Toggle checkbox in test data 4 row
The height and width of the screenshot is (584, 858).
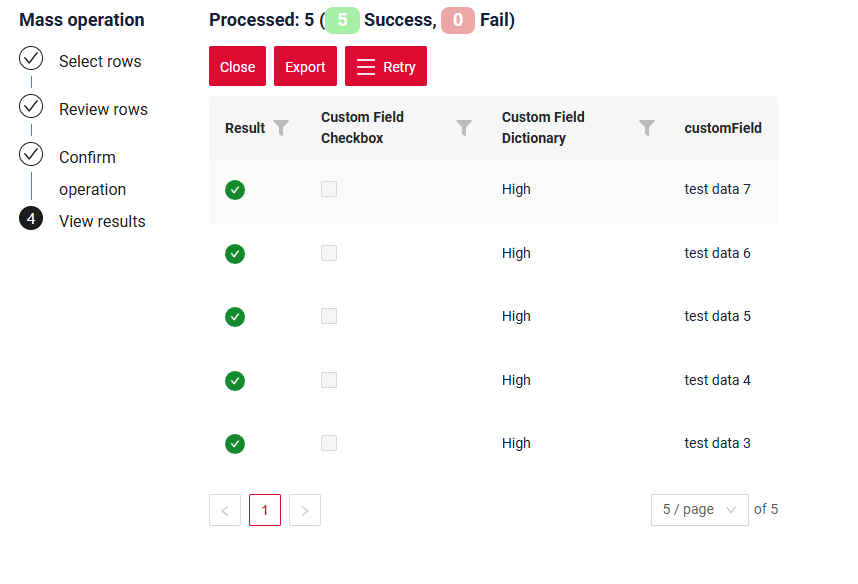(x=329, y=380)
